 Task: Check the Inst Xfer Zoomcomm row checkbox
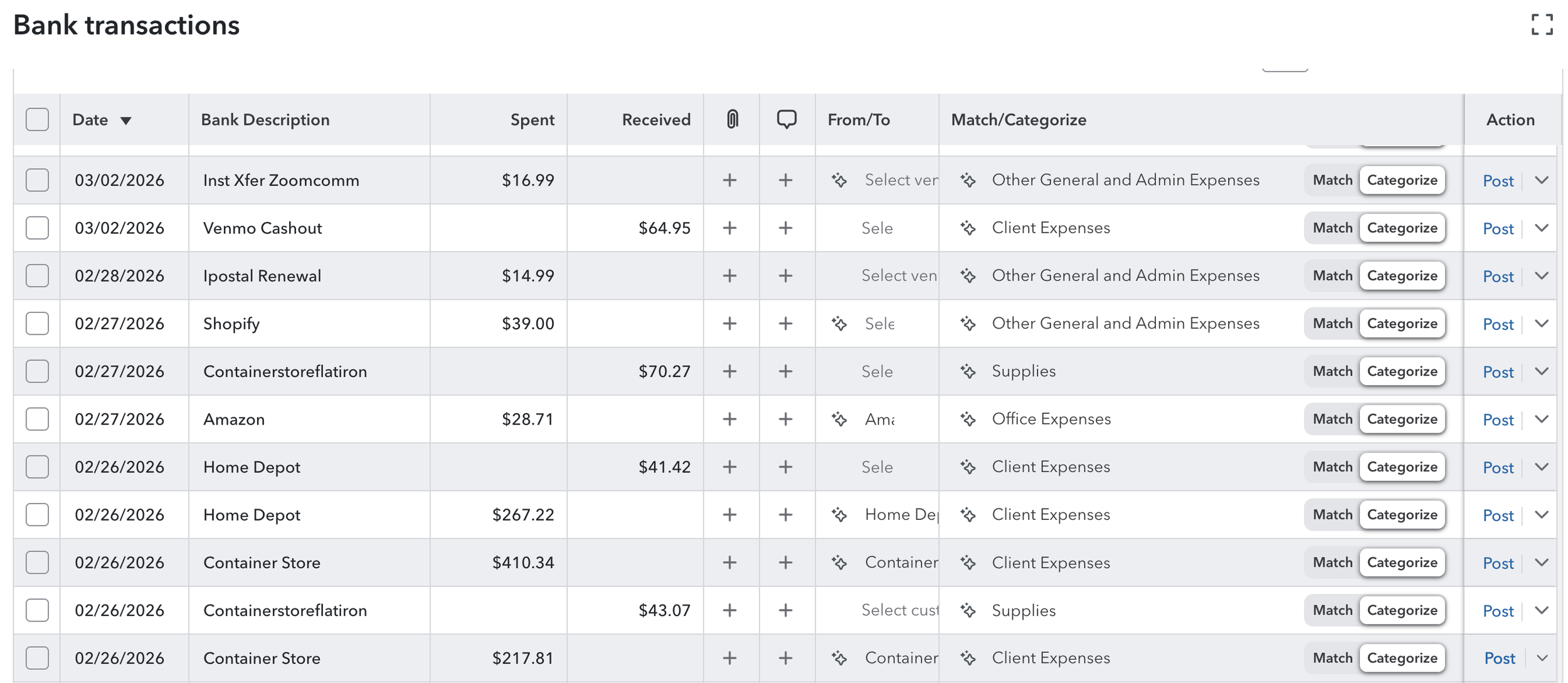coord(37,180)
